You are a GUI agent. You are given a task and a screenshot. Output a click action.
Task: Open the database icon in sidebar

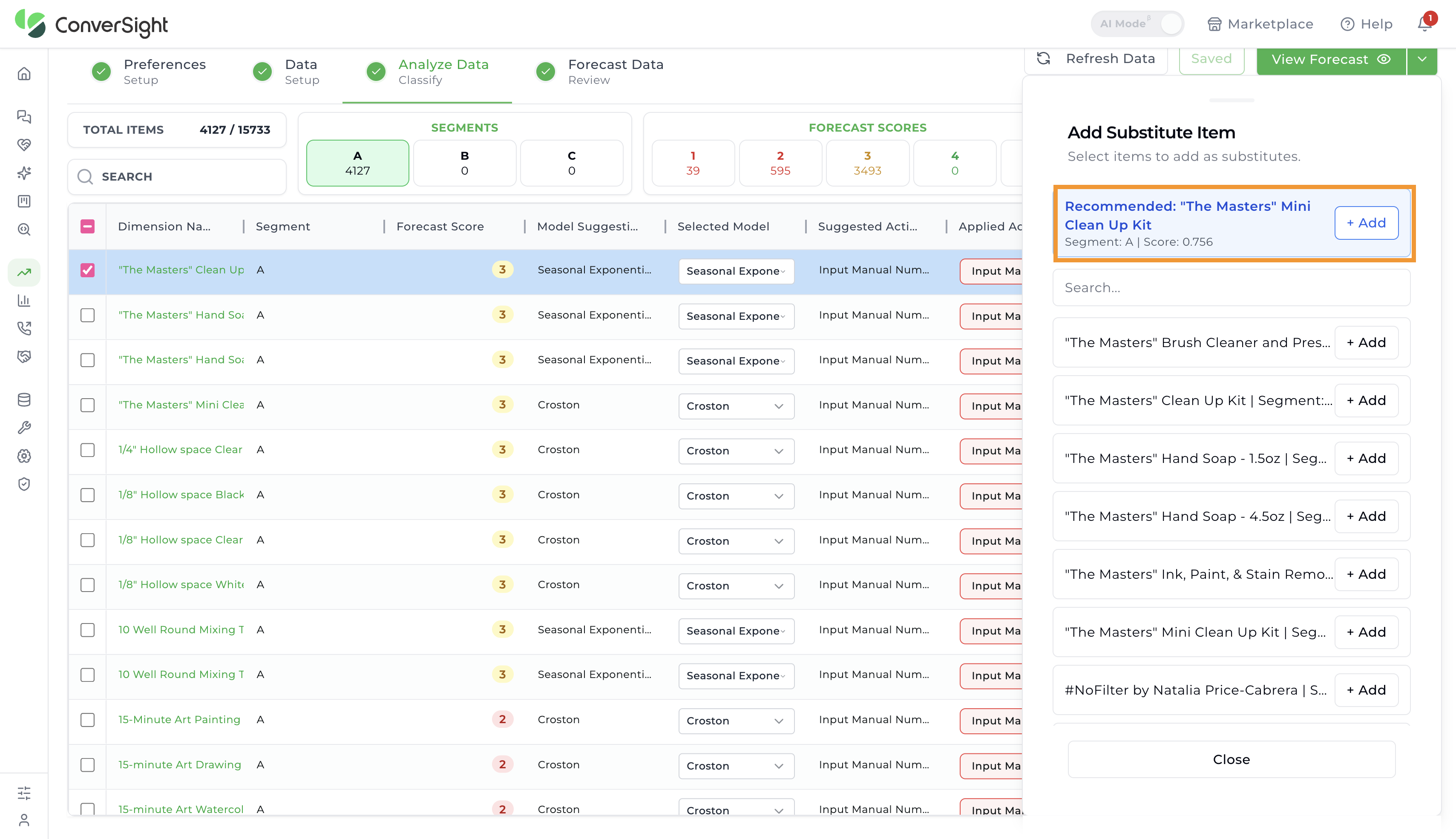click(23, 399)
